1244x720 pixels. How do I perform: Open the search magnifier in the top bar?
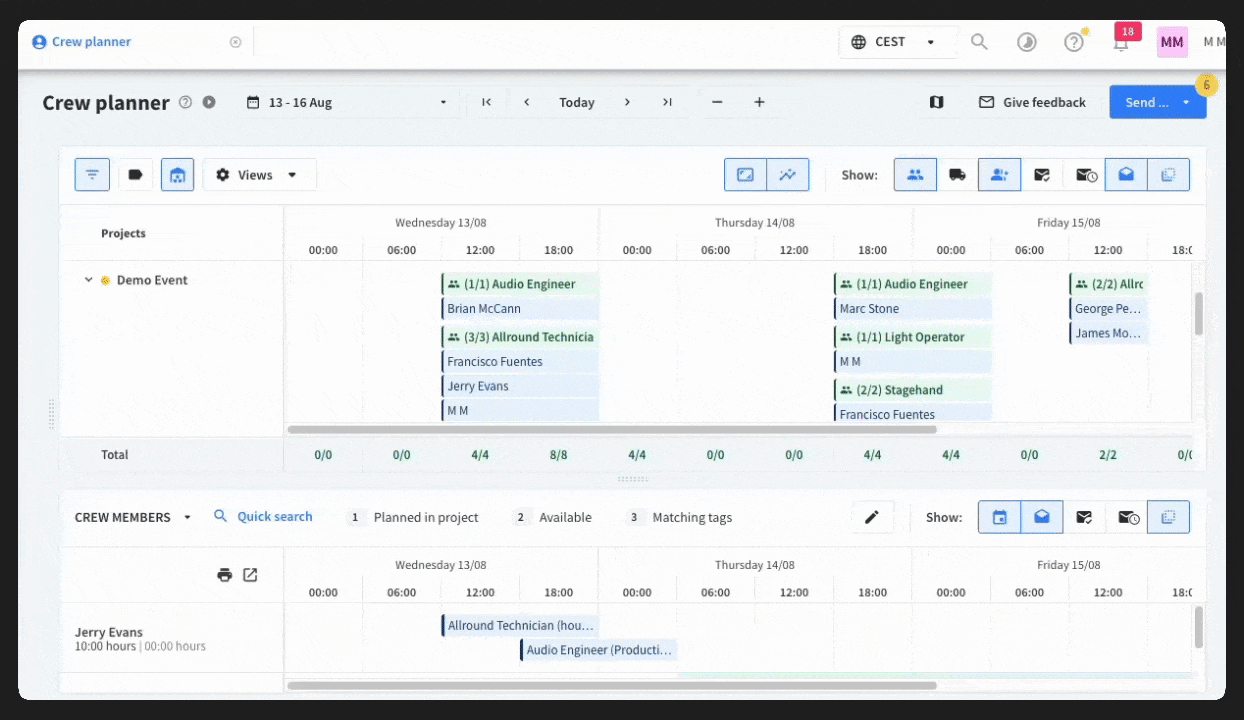[x=979, y=42]
